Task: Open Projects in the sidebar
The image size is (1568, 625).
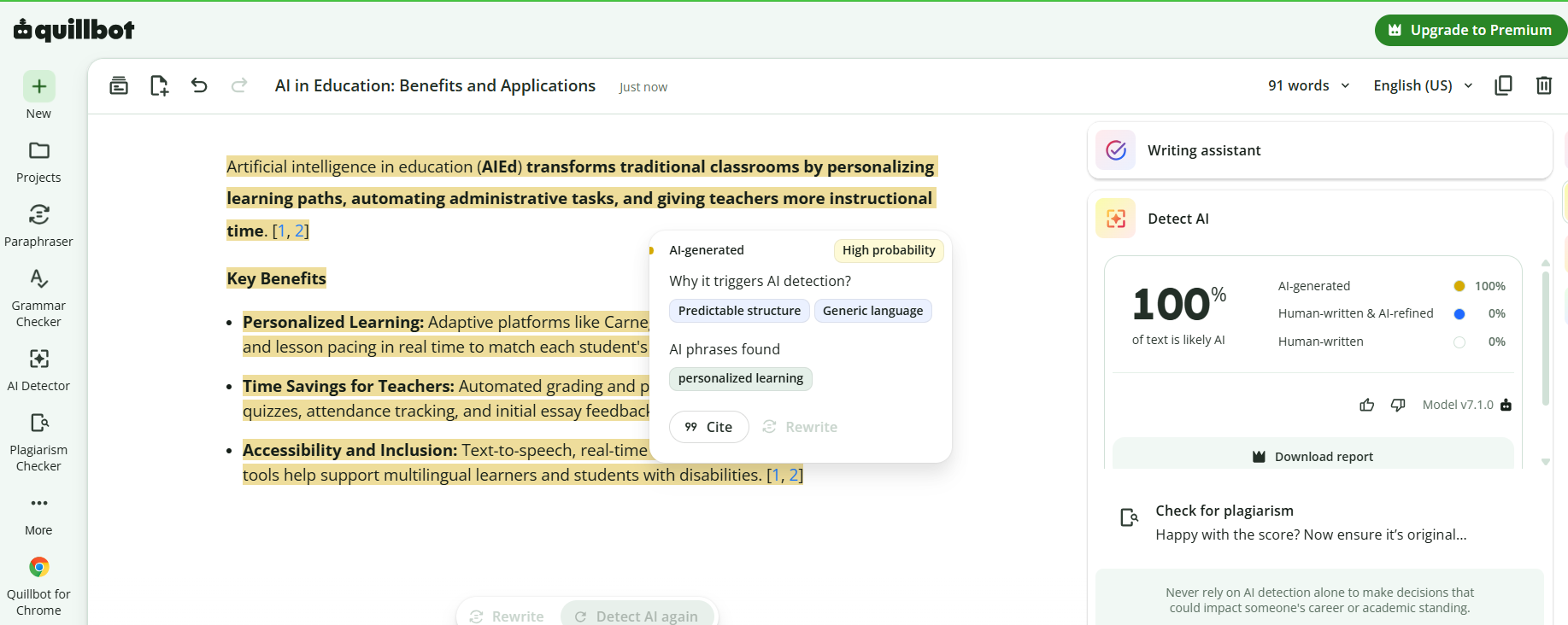Action: tap(38, 162)
